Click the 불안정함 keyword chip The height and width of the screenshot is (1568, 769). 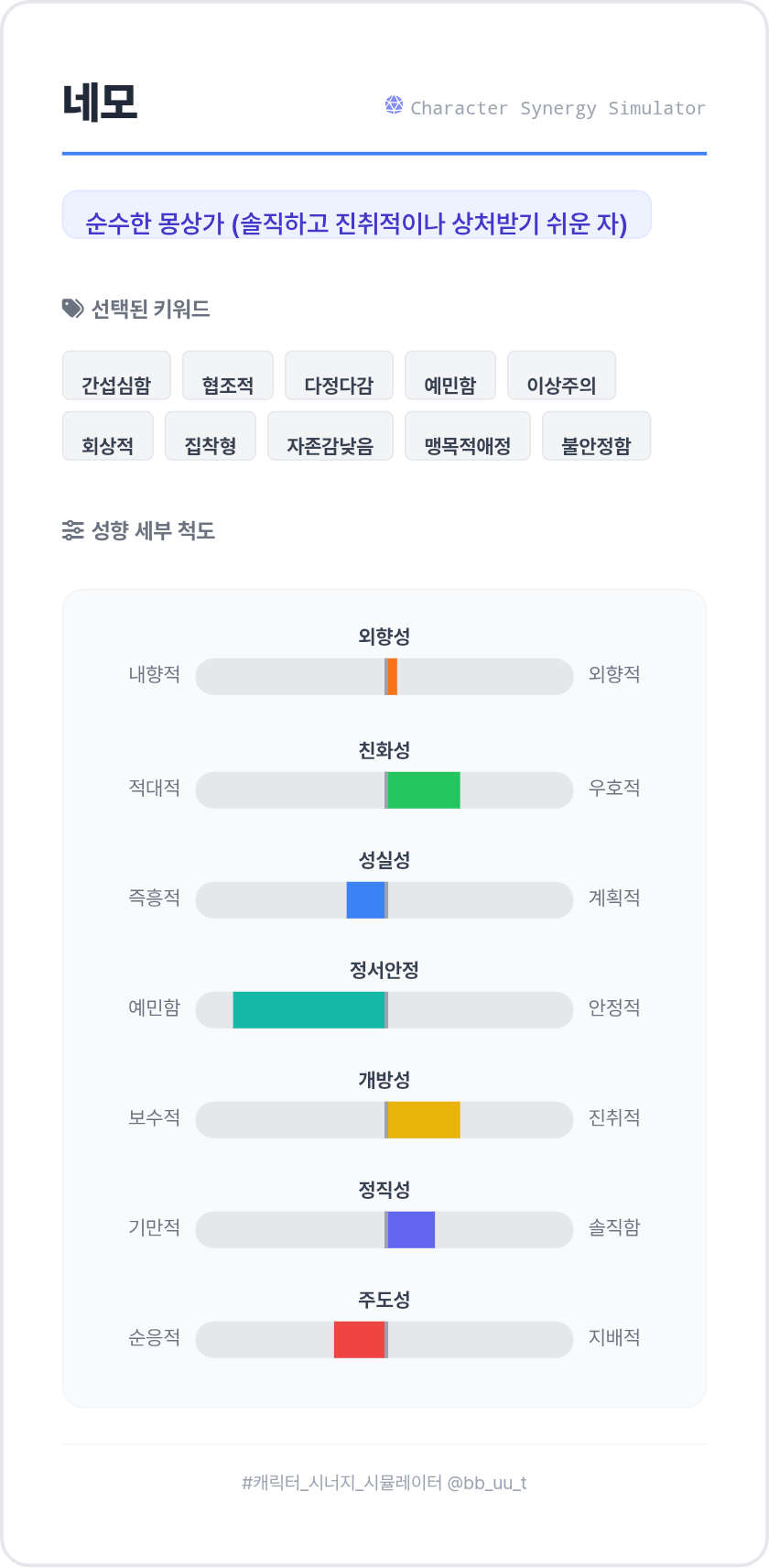click(x=596, y=437)
